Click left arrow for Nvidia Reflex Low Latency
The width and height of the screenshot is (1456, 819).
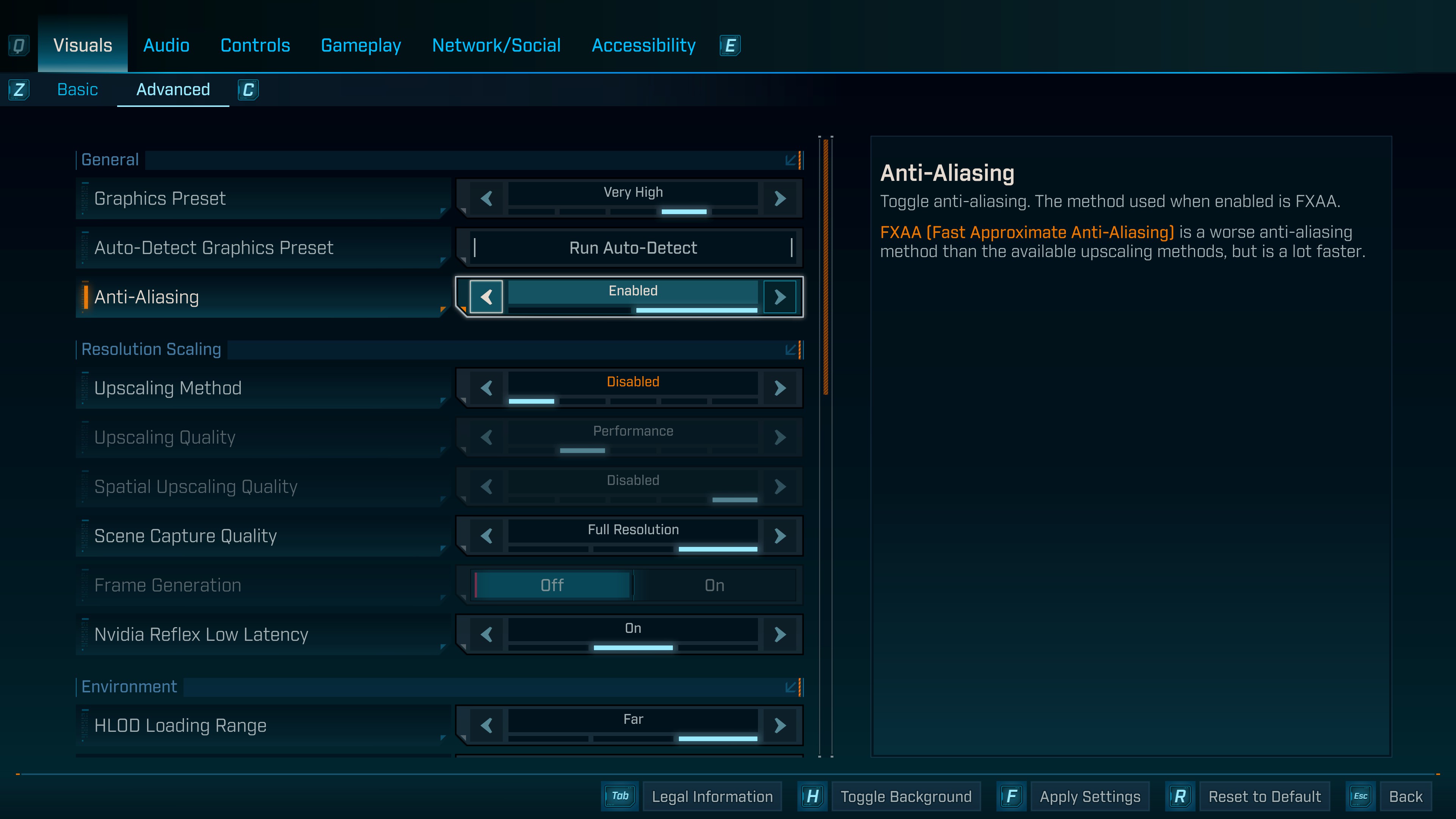tap(486, 634)
